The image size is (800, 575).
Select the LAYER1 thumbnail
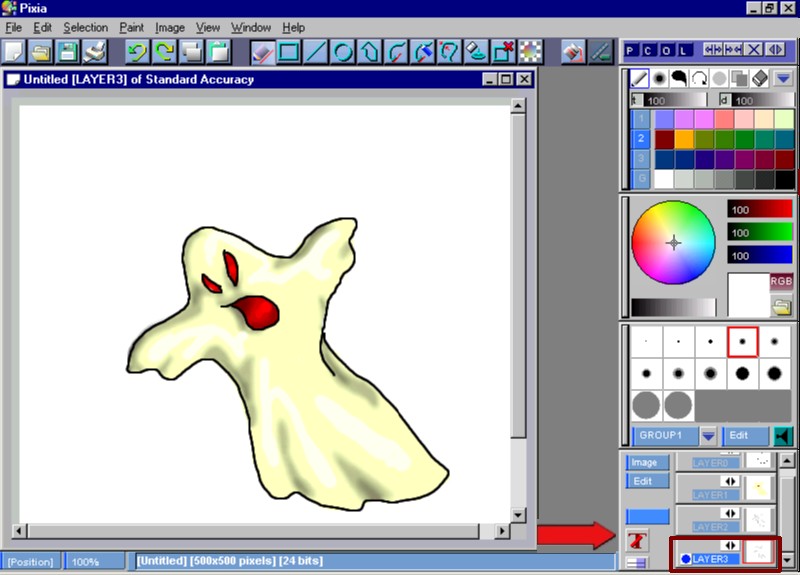tap(758, 488)
